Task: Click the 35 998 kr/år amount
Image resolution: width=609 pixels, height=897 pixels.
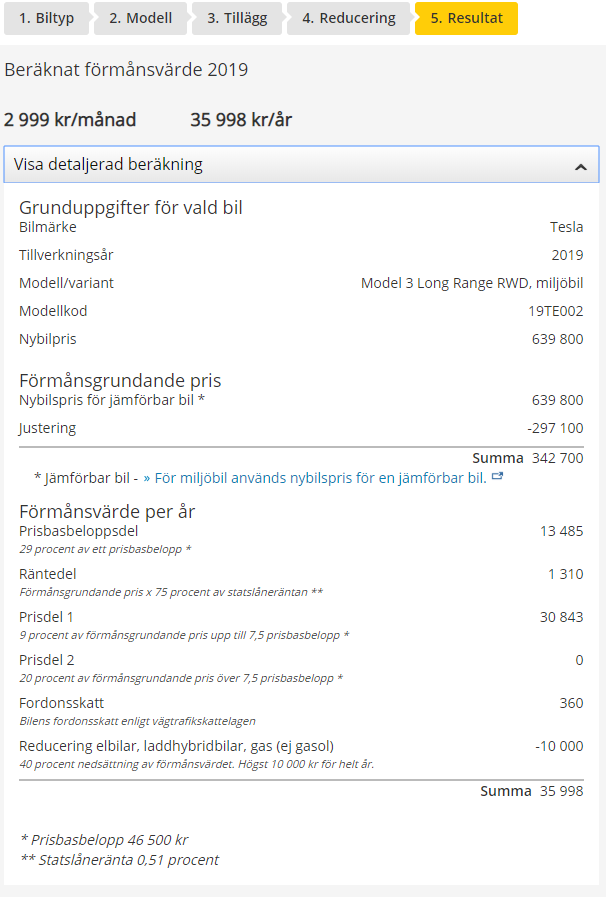Action: click(x=241, y=120)
